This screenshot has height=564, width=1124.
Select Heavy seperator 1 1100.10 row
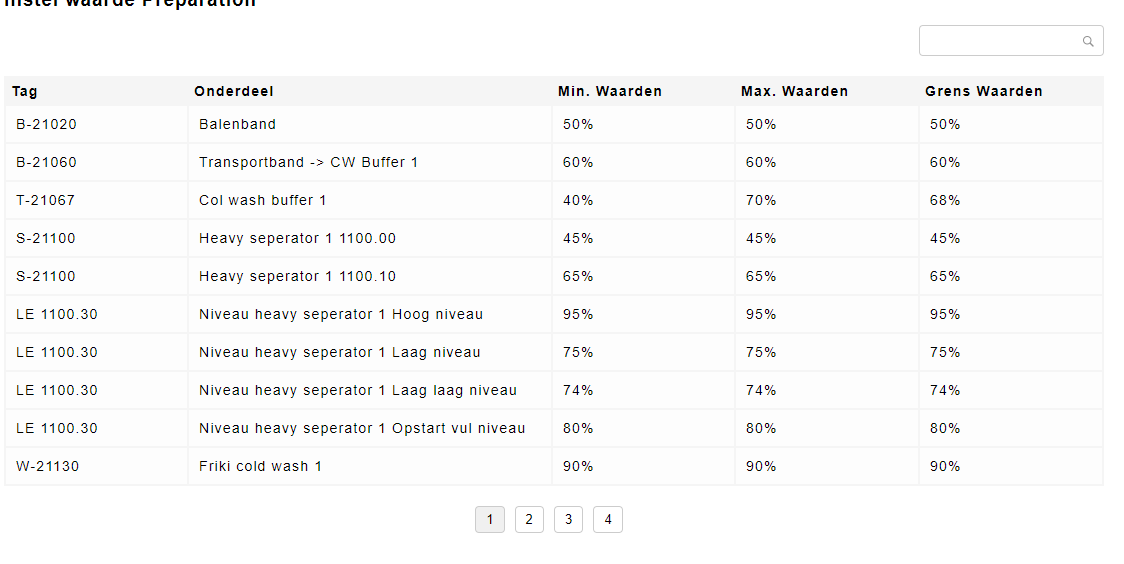(x=553, y=276)
